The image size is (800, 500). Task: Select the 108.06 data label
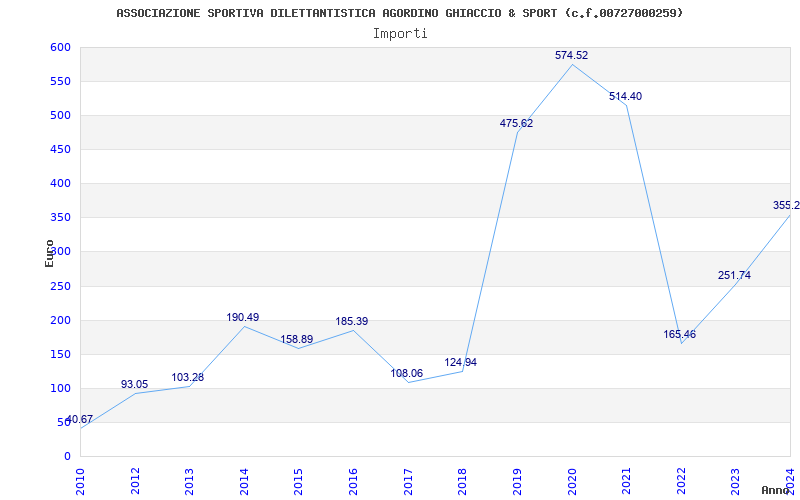407,373
